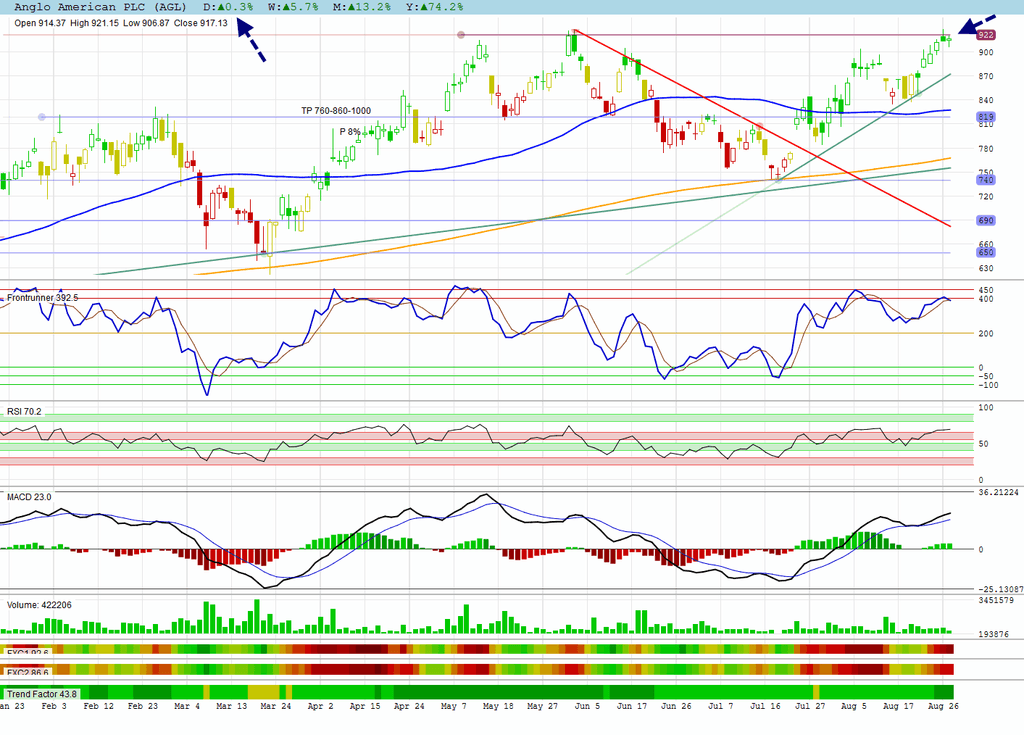Click the Frontrunner 392.5 indicator label
Viewport: 1024px width, 735px height.
42,298
